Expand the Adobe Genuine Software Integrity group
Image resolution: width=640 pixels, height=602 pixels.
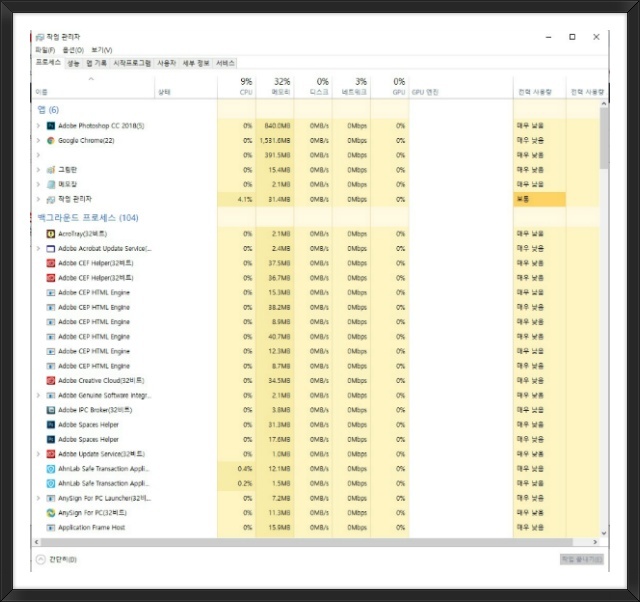tap(38, 395)
